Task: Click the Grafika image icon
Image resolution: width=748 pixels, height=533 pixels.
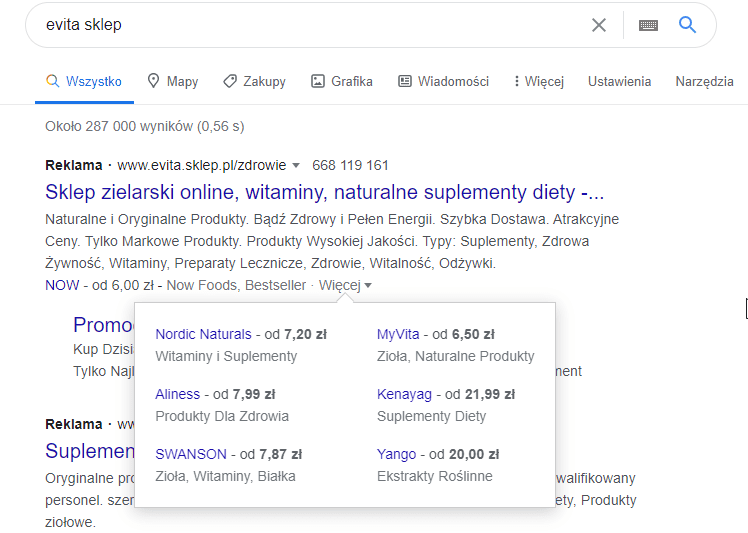Action: (x=318, y=81)
